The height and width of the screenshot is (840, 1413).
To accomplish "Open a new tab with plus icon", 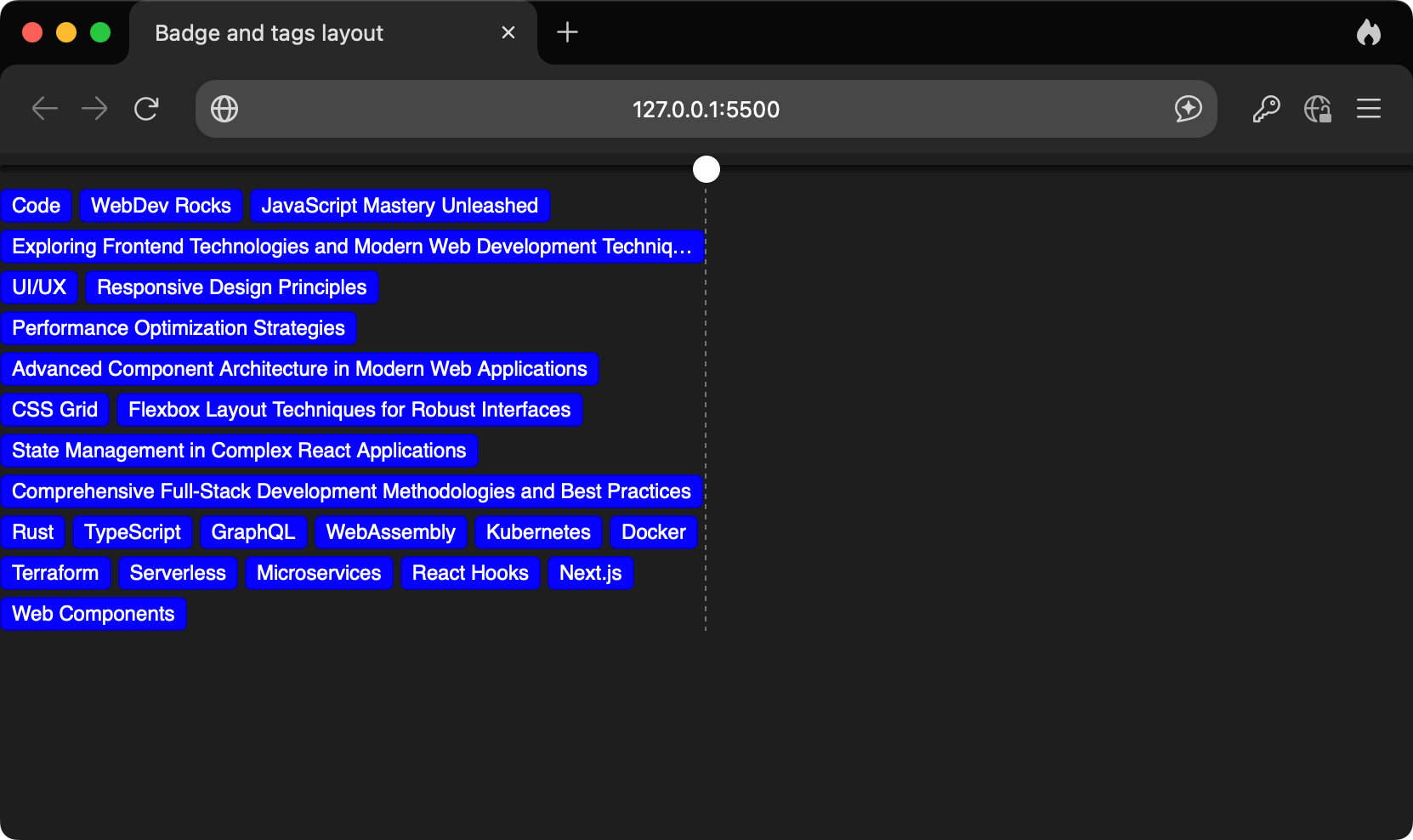I will [567, 32].
